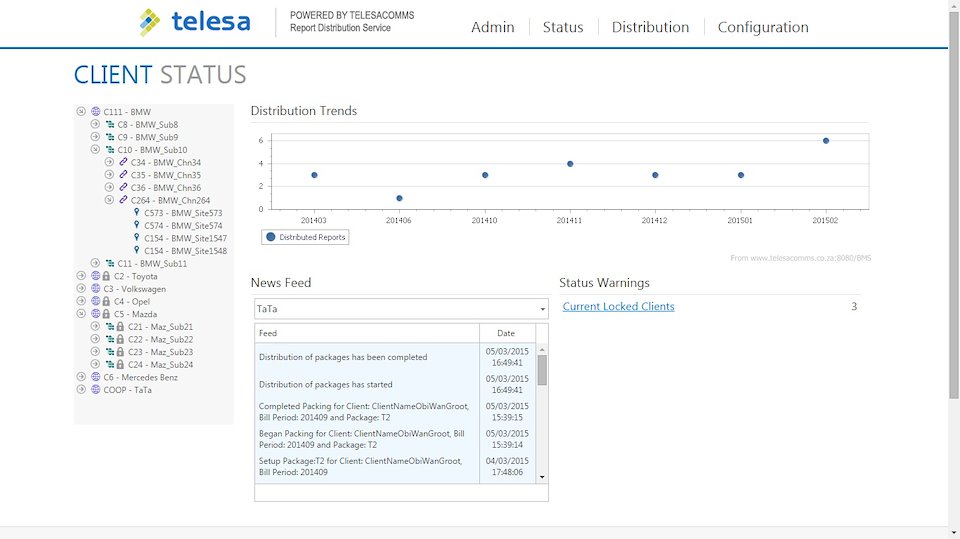Expand the C2 - Toyota node arrow

tap(81, 276)
